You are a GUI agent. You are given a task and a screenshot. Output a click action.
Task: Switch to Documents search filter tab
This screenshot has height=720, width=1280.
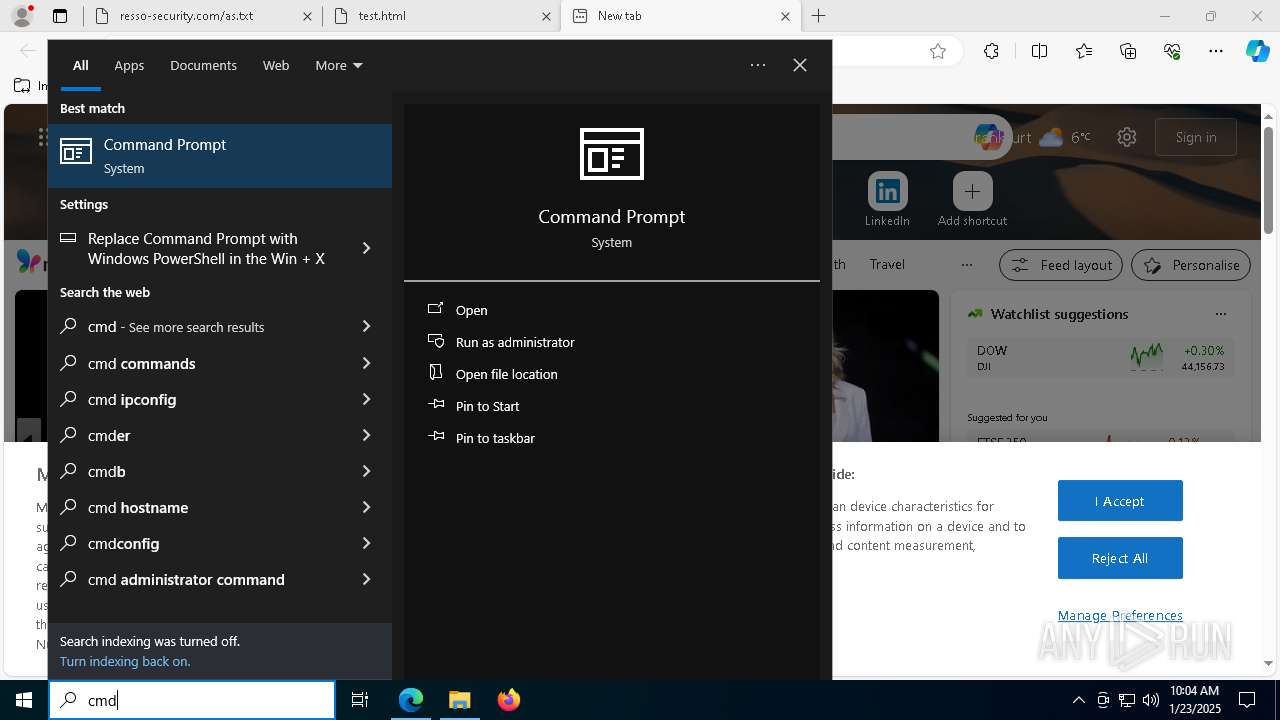203,65
